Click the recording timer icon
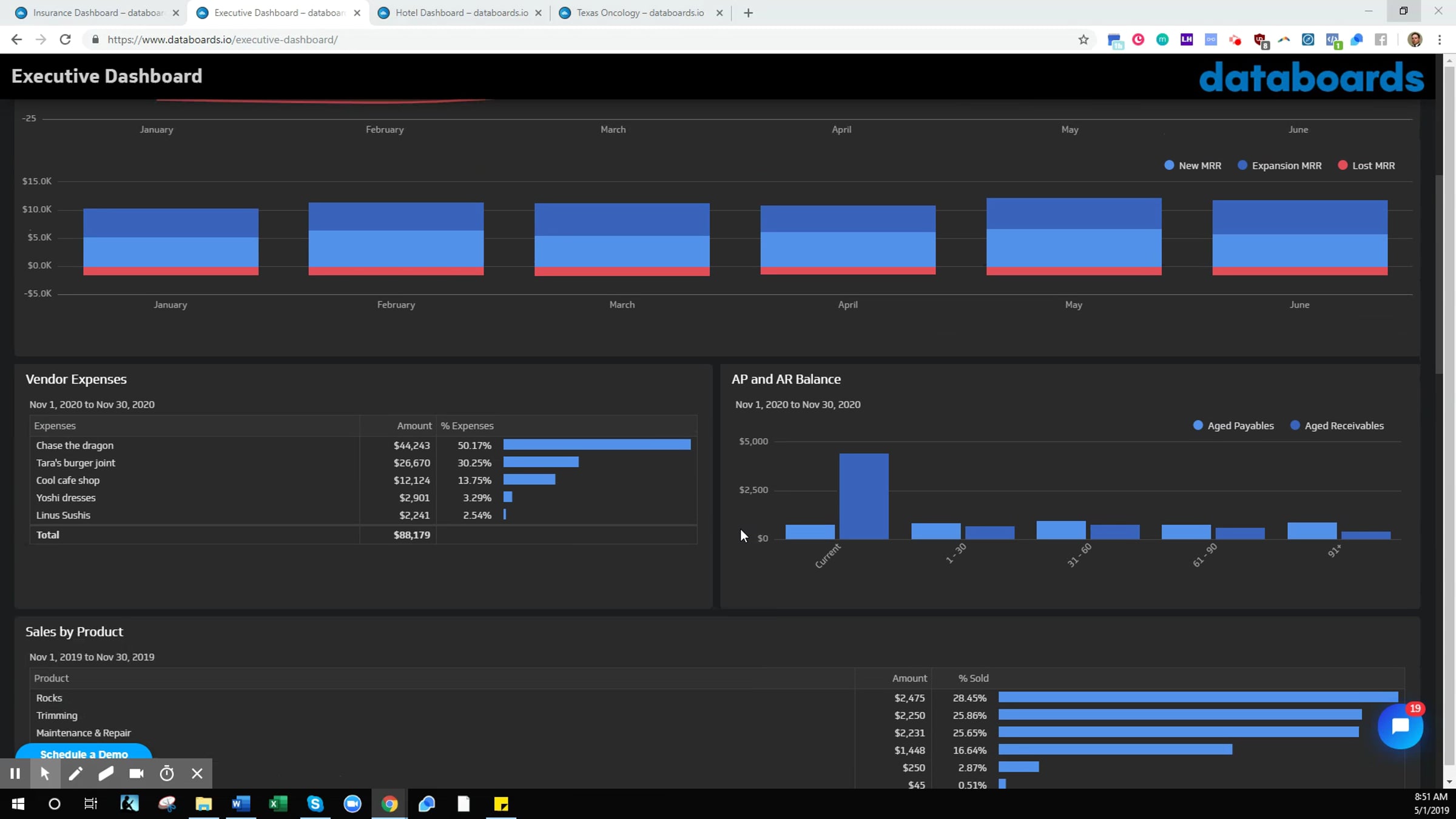The width and height of the screenshot is (1456, 819). [x=167, y=773]
